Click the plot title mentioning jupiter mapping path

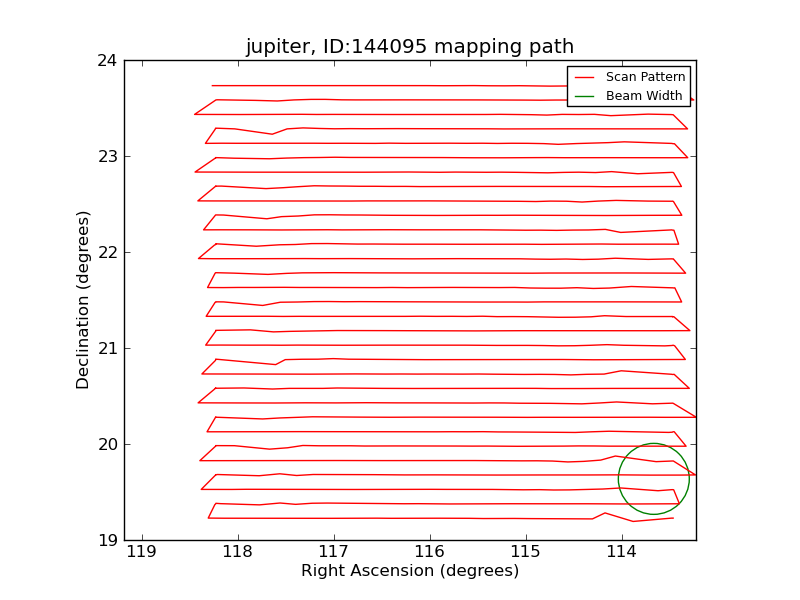(410, 47)
